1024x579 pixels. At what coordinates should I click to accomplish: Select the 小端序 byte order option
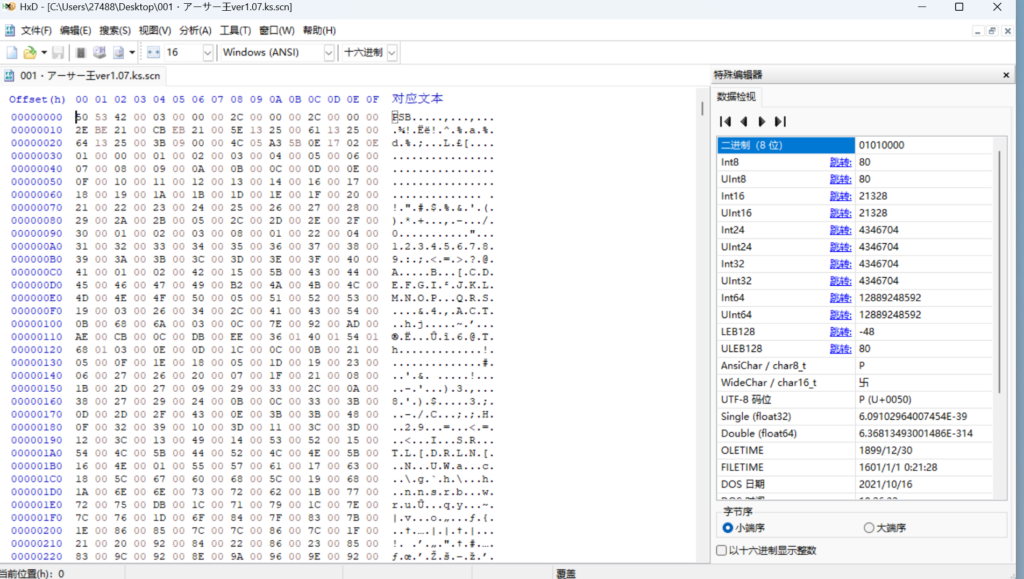click(728, 528)
